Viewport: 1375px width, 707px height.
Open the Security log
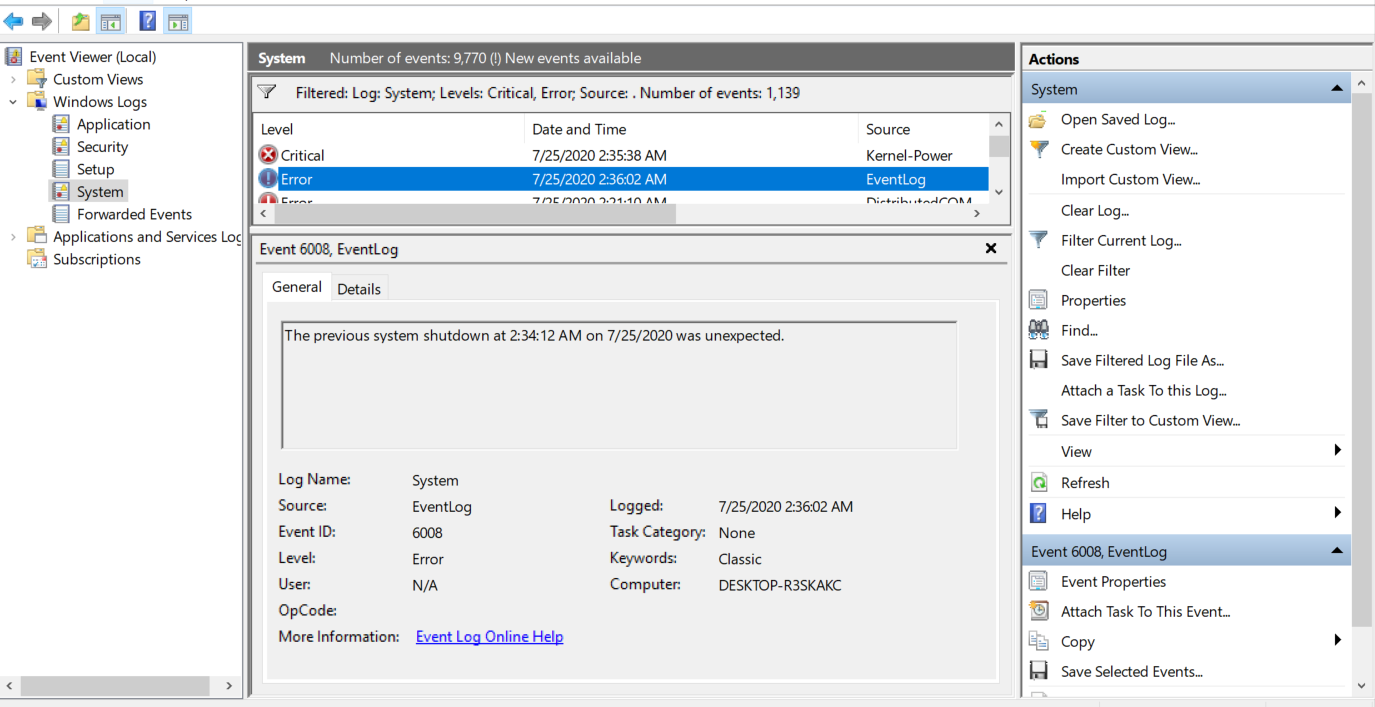coord(102,147)
